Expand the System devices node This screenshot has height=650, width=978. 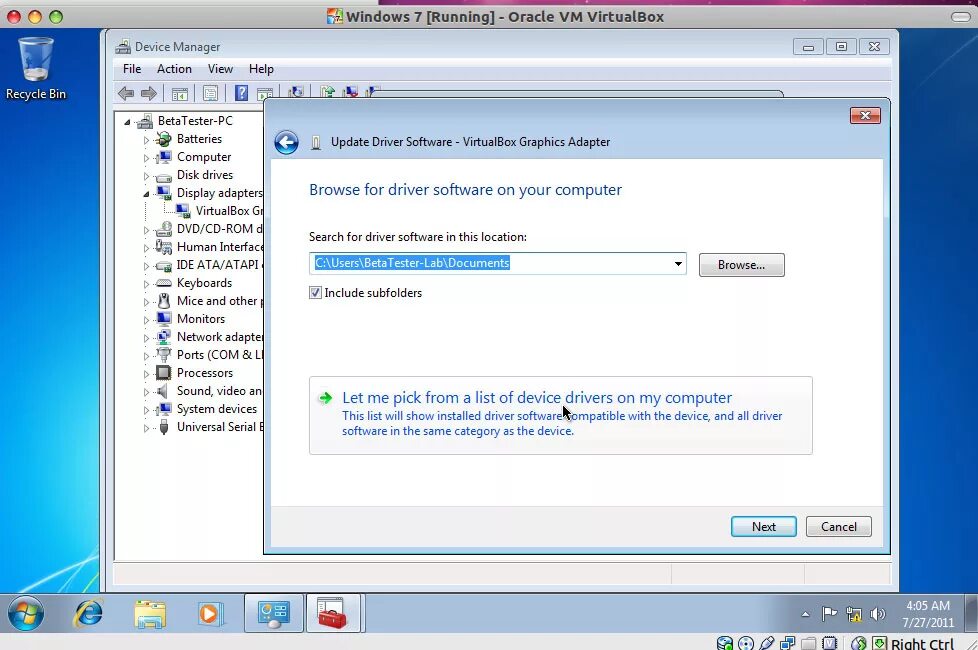click(146, 410)
